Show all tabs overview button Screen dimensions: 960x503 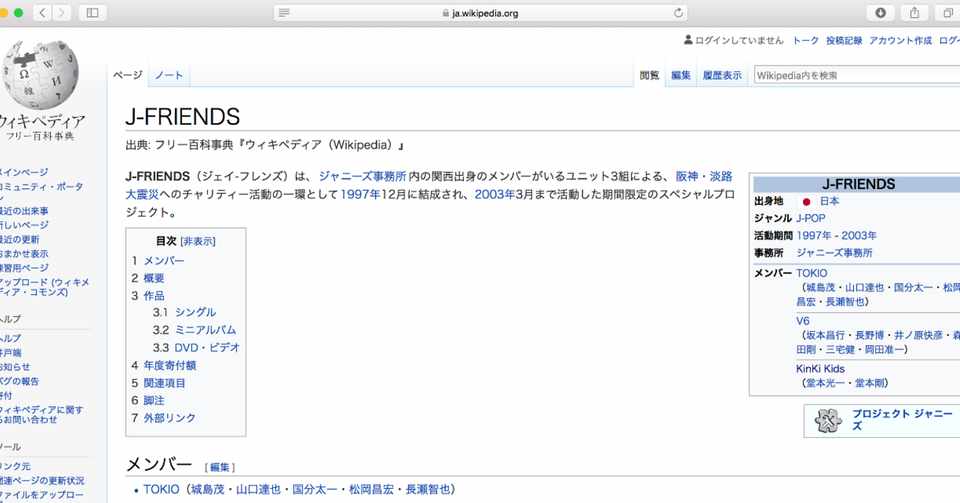[x=948, y=13]
